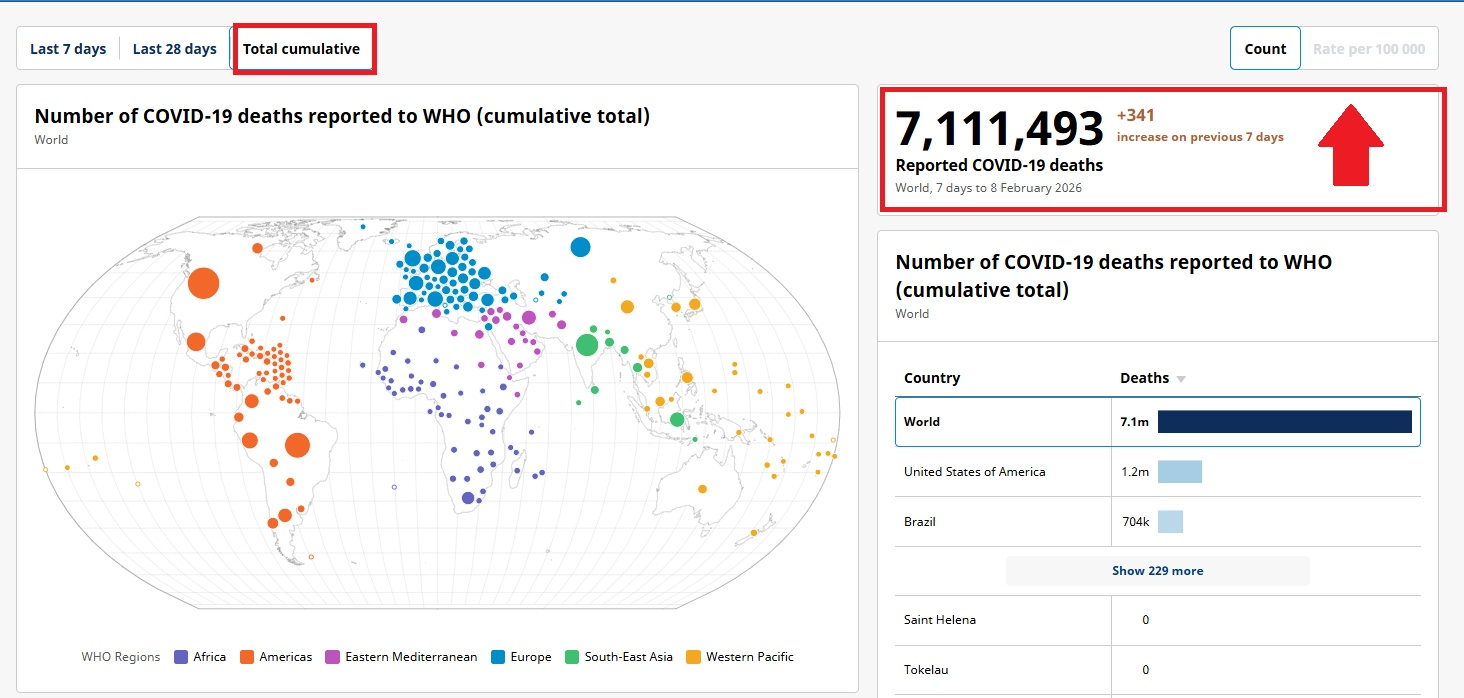Click the Country column header
Viewport: 1464px width, 698px height.
pyautogui.click(x=932, y=378)
